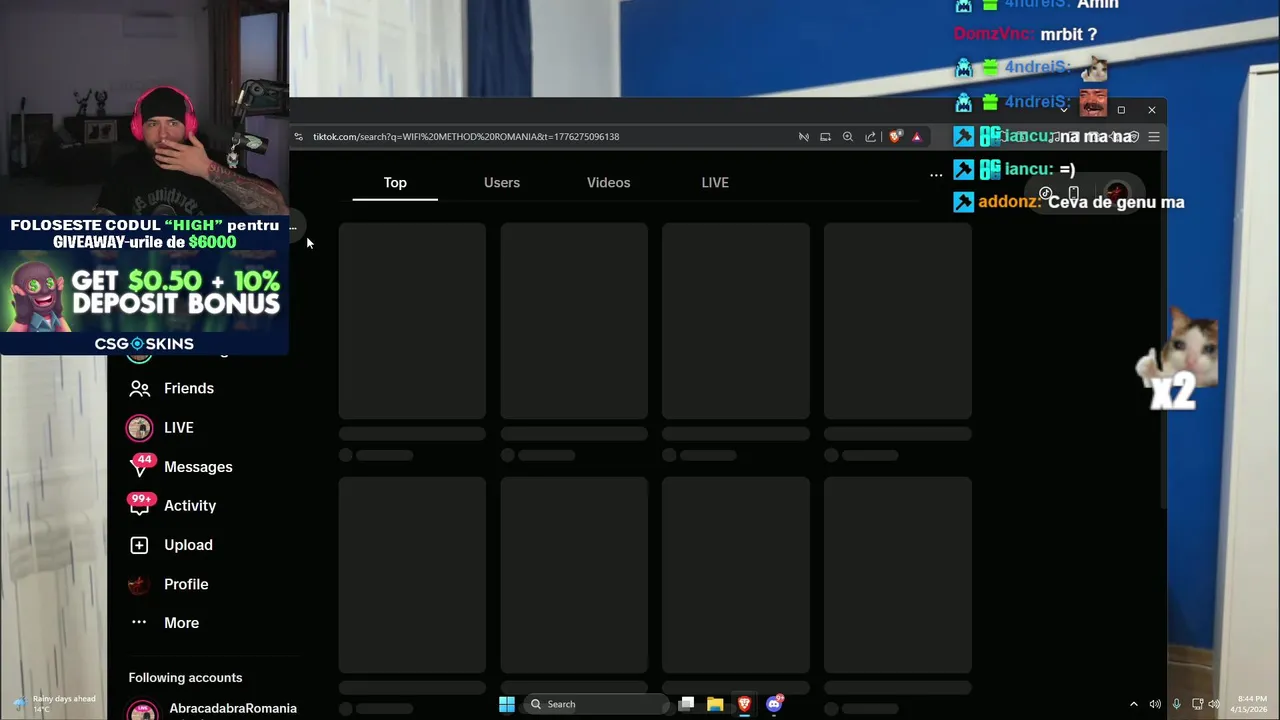1280x720 pixels.
Task: Switch to the Top search tab
Action: (x=395, y=182)
